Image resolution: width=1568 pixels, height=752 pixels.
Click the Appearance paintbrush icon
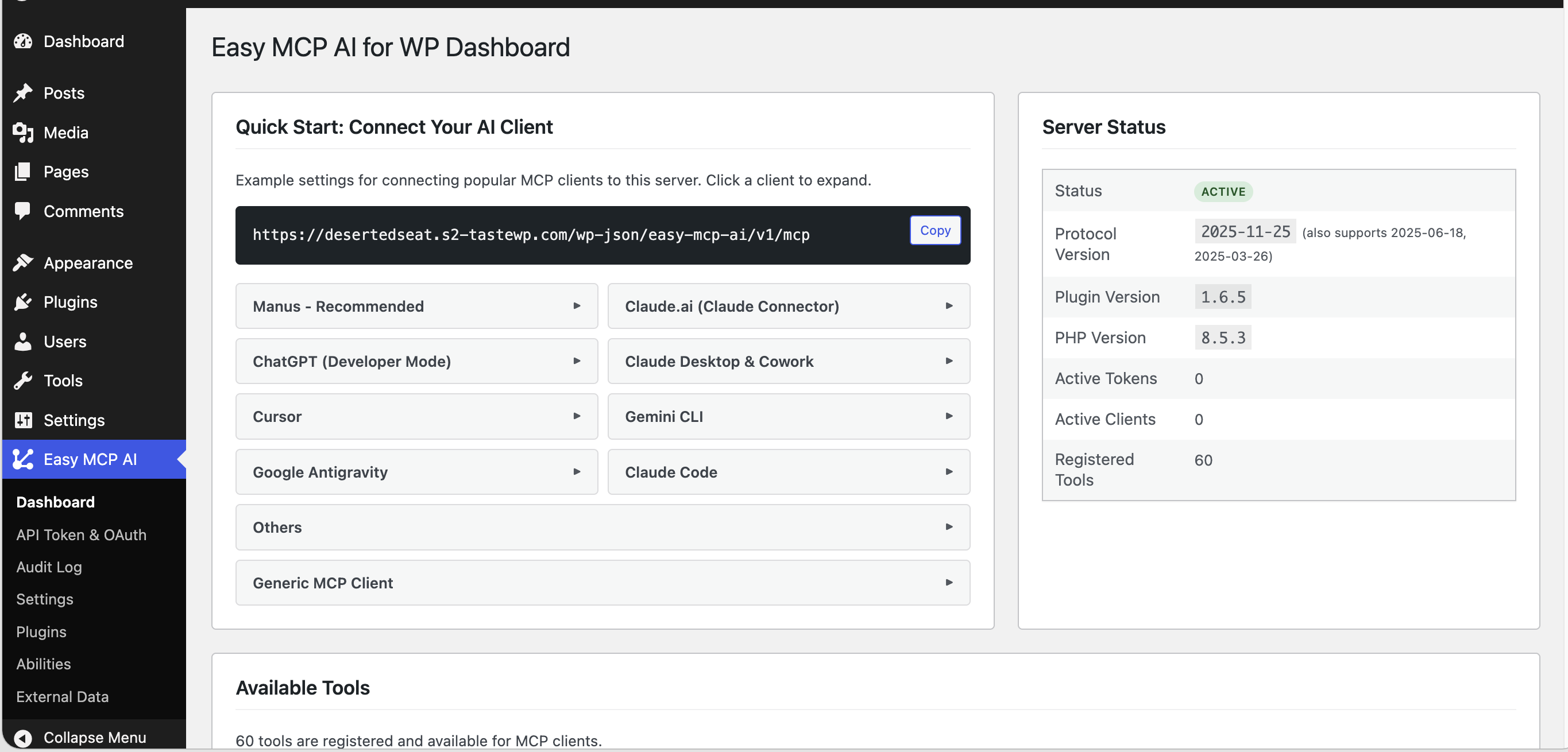23,263
